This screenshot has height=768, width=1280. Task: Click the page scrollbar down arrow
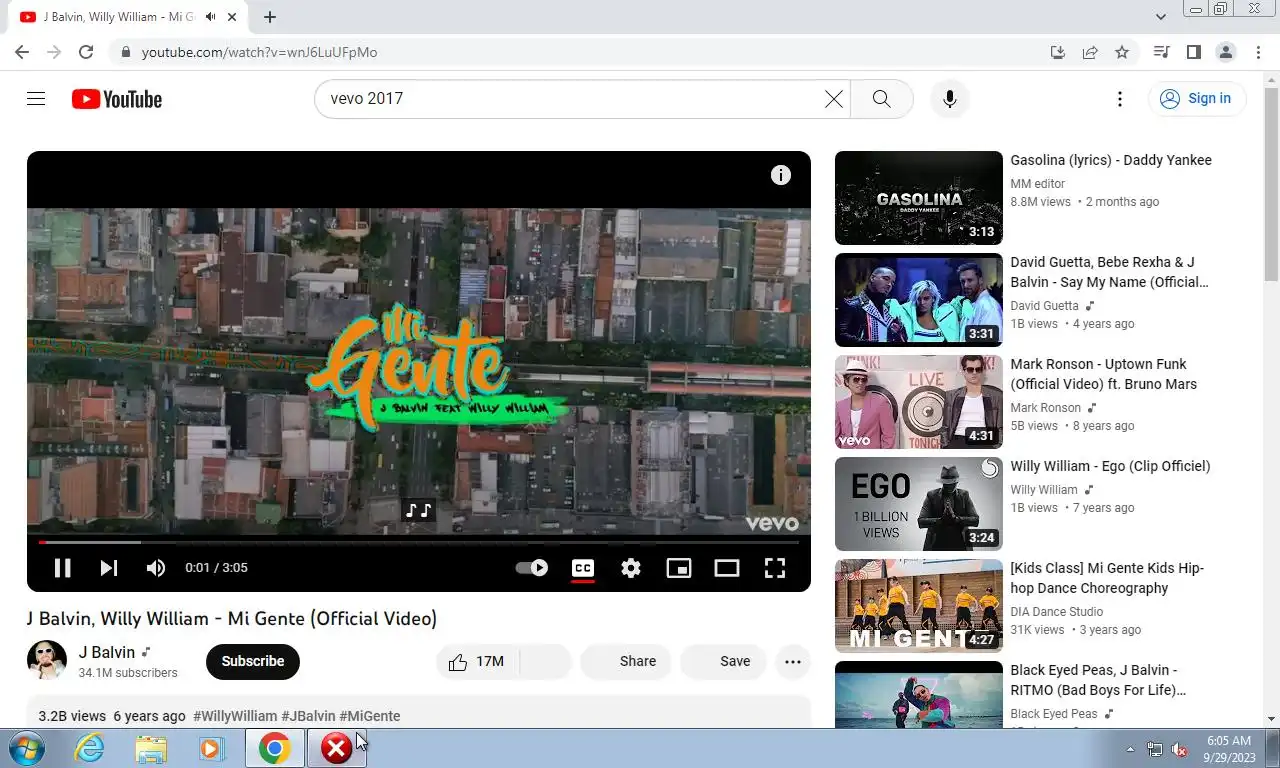(x=1271, y=718)
